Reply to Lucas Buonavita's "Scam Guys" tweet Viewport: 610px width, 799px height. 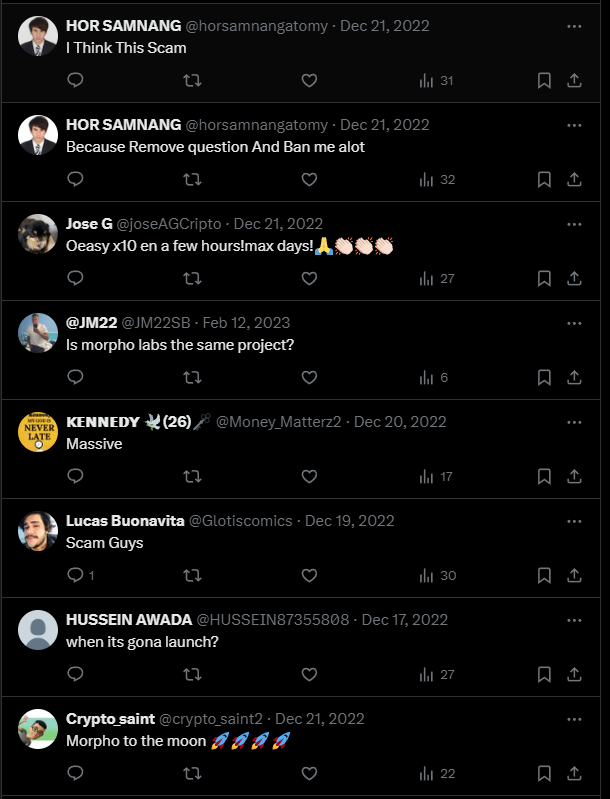[x=75, y=575]
